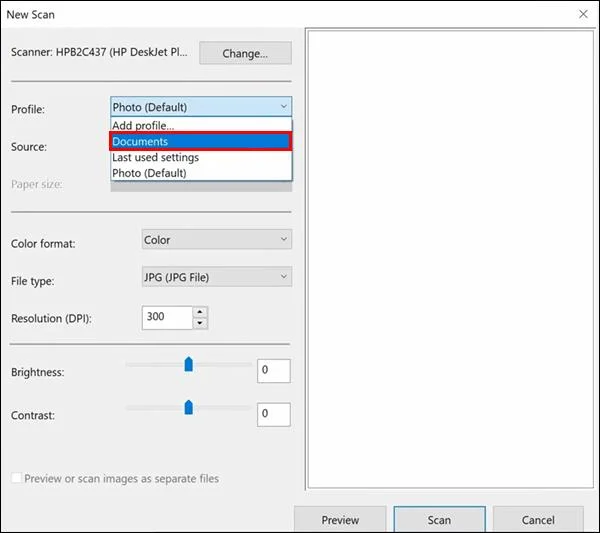
Task: Focus the Contrast value box
Action: pos(274,414)
